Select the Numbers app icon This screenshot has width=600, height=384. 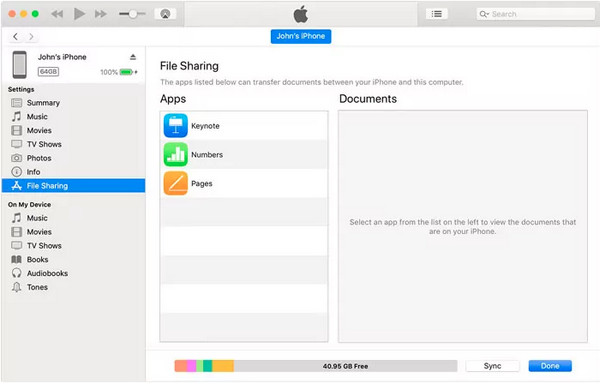[176, 155]
